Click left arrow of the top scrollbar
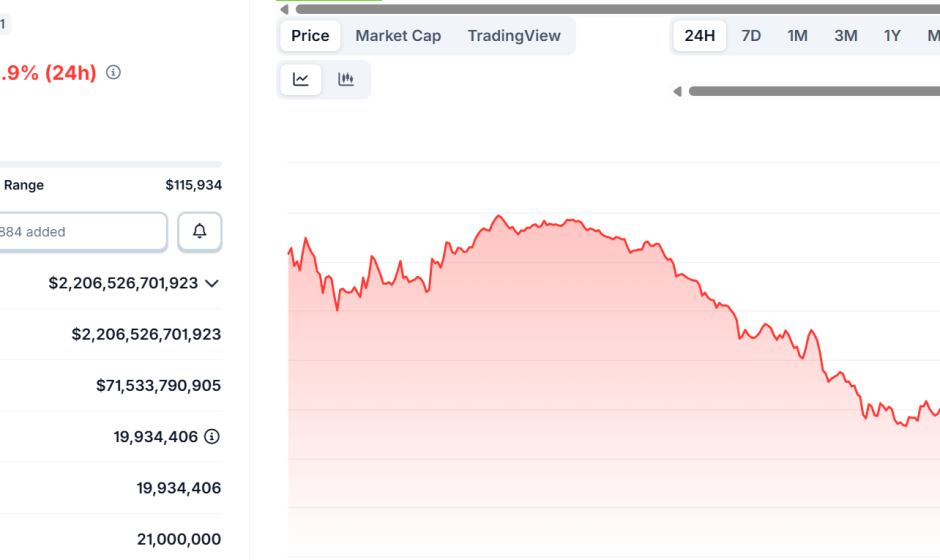The width and height of the screenshot is (940, 560). tap(285, 10)
